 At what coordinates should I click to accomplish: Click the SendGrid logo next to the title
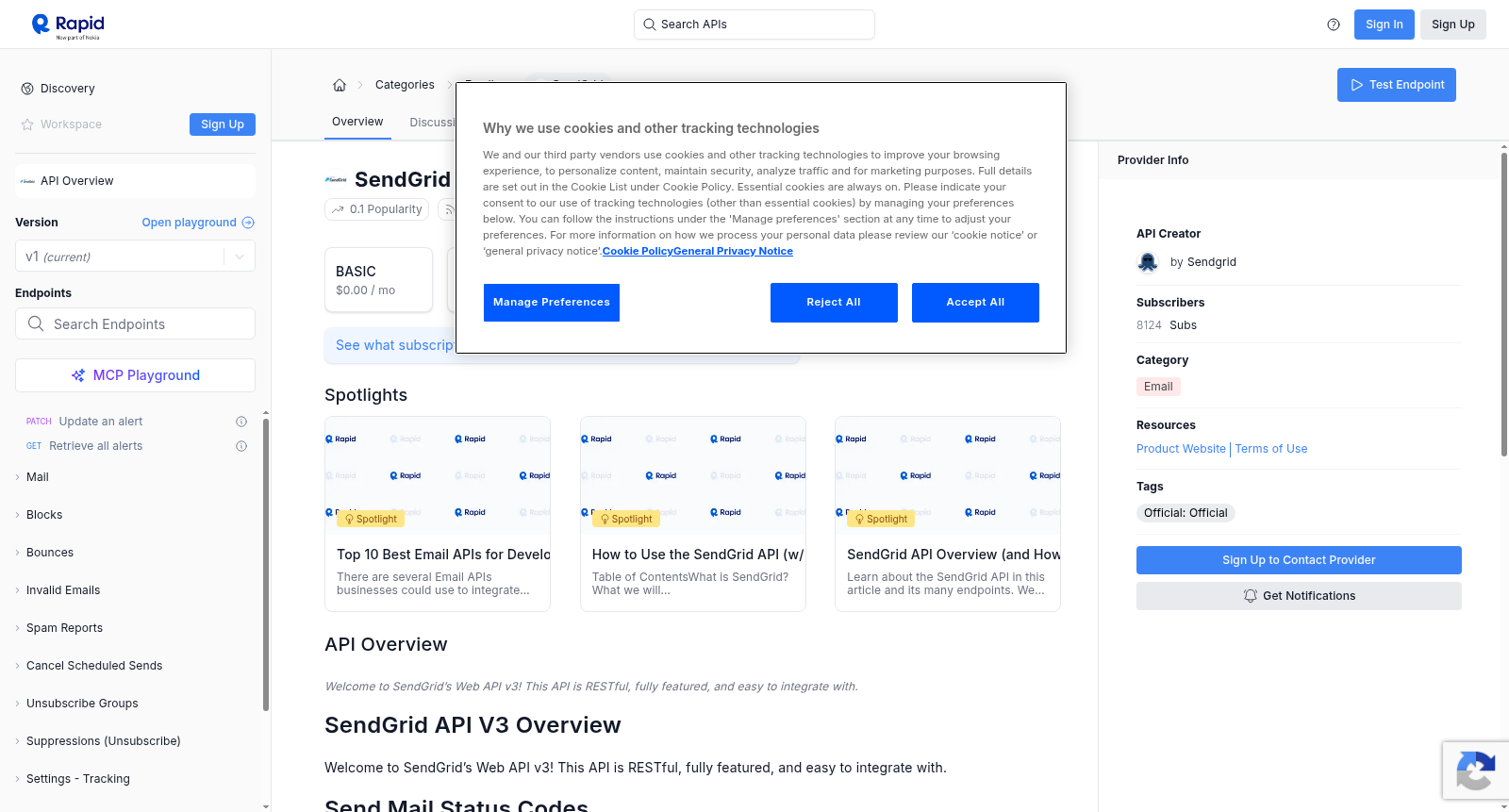click(x=336, y=179)
